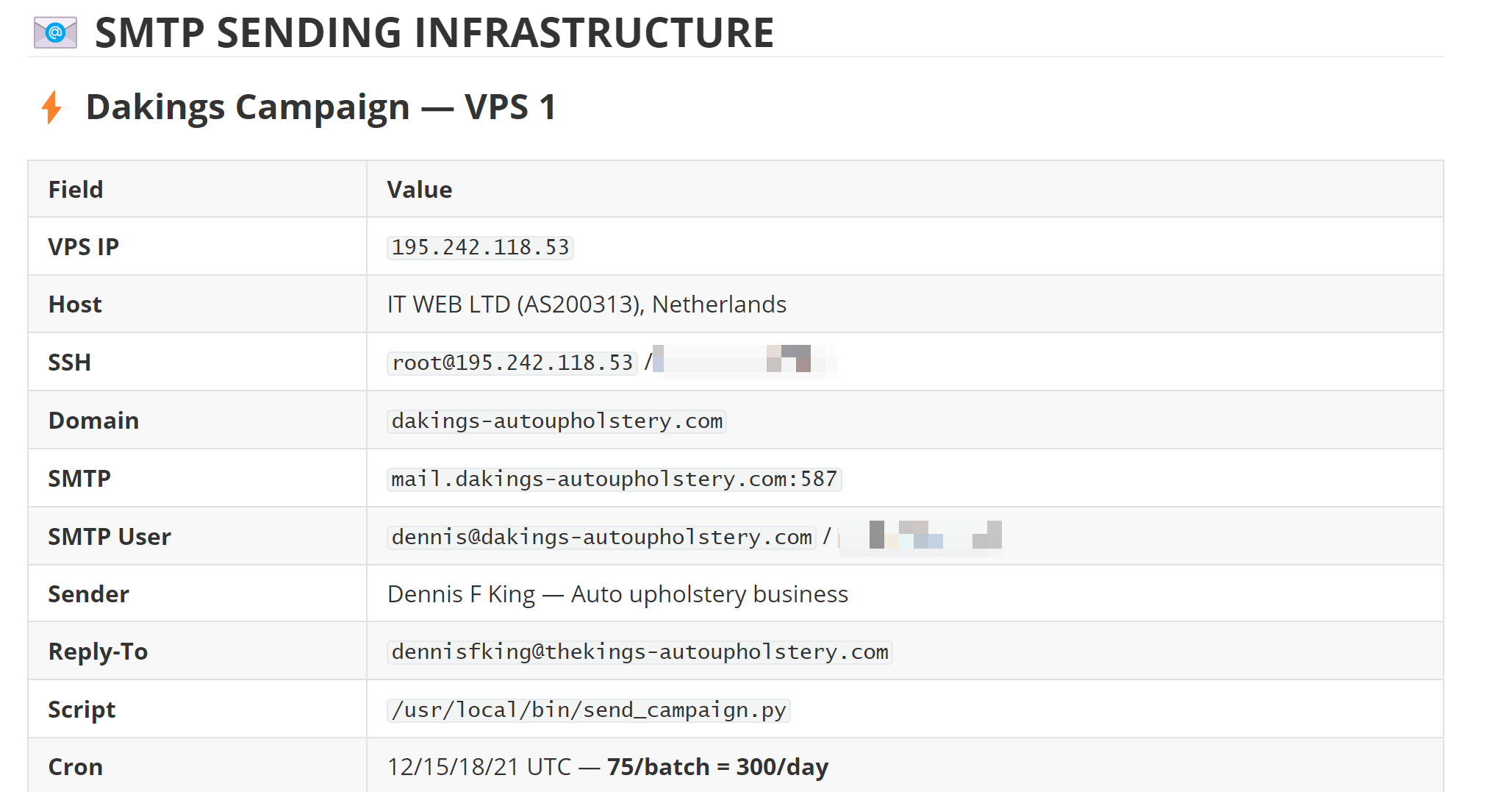
Task: Click the Field column header
Action: pyautogui.click(x=76, y=190)
